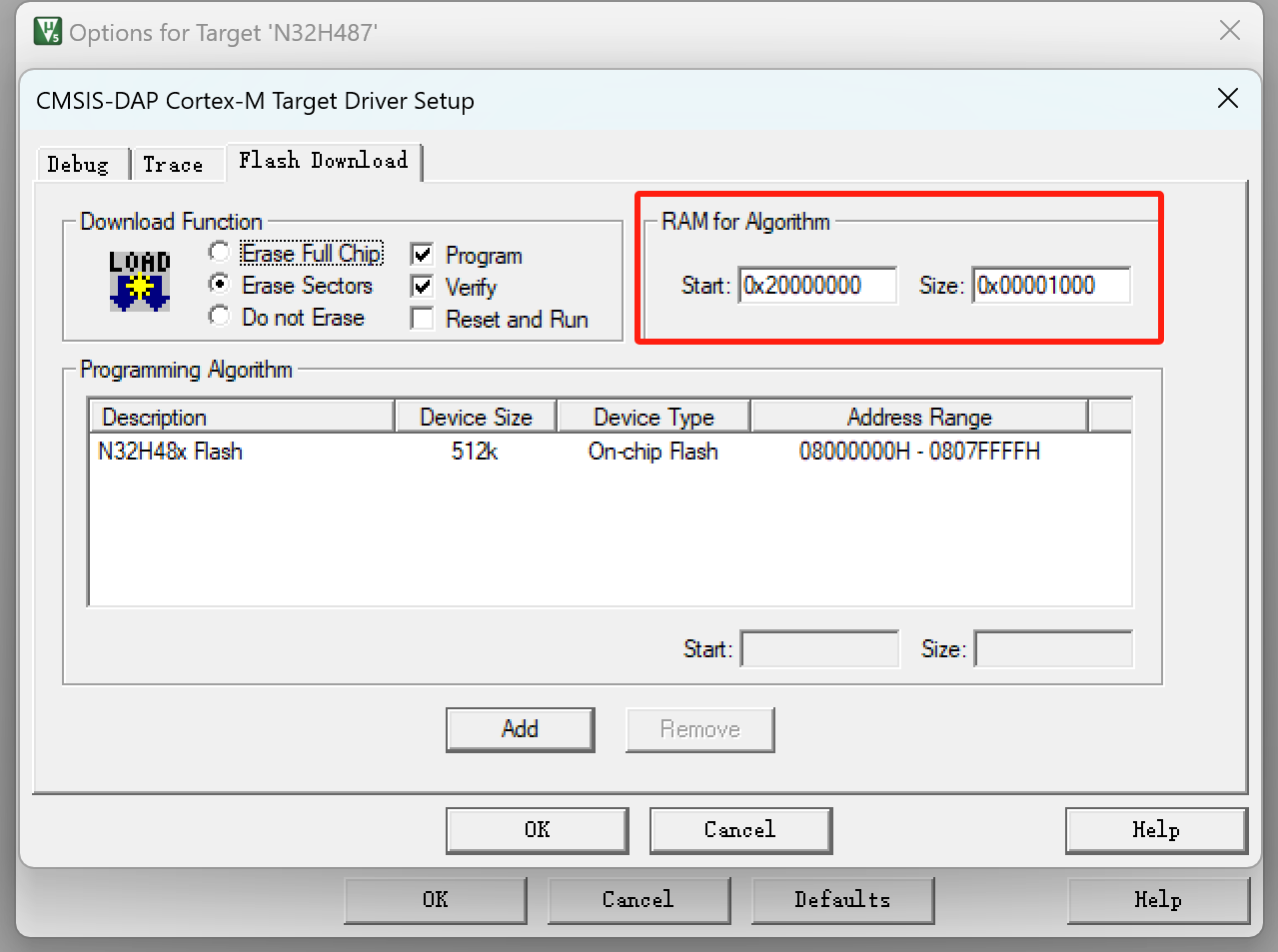Click the RAM for Algorithm Size field

pos(1051,286)
